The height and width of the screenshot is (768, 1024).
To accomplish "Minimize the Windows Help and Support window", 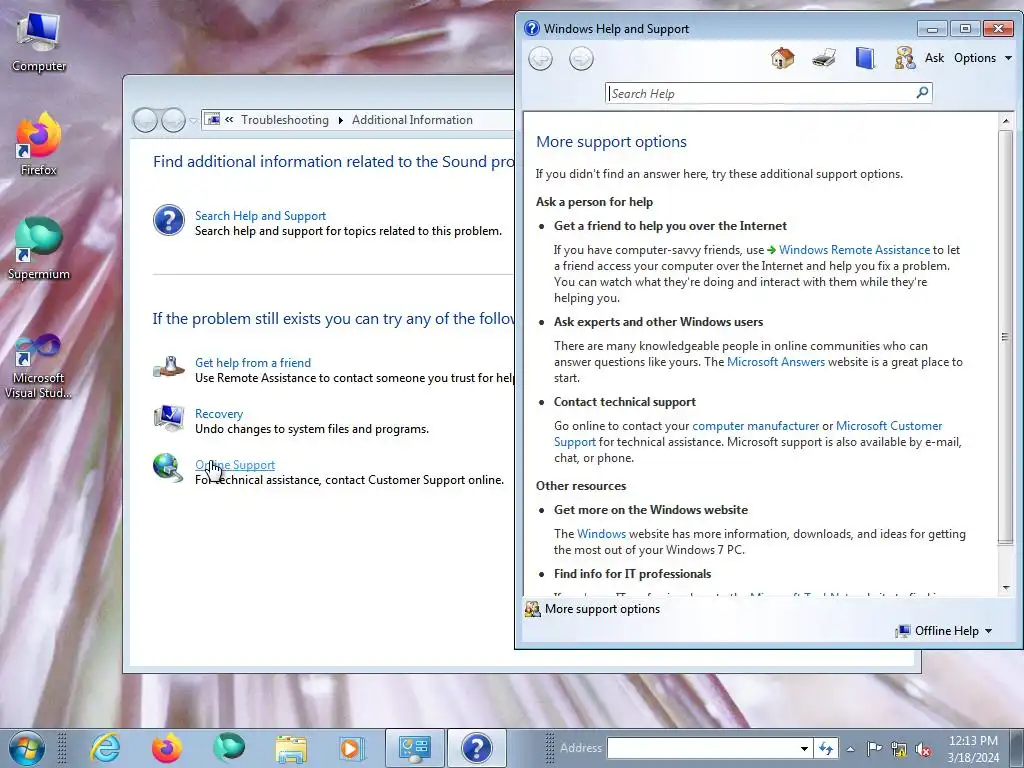I will click(932, 29).
